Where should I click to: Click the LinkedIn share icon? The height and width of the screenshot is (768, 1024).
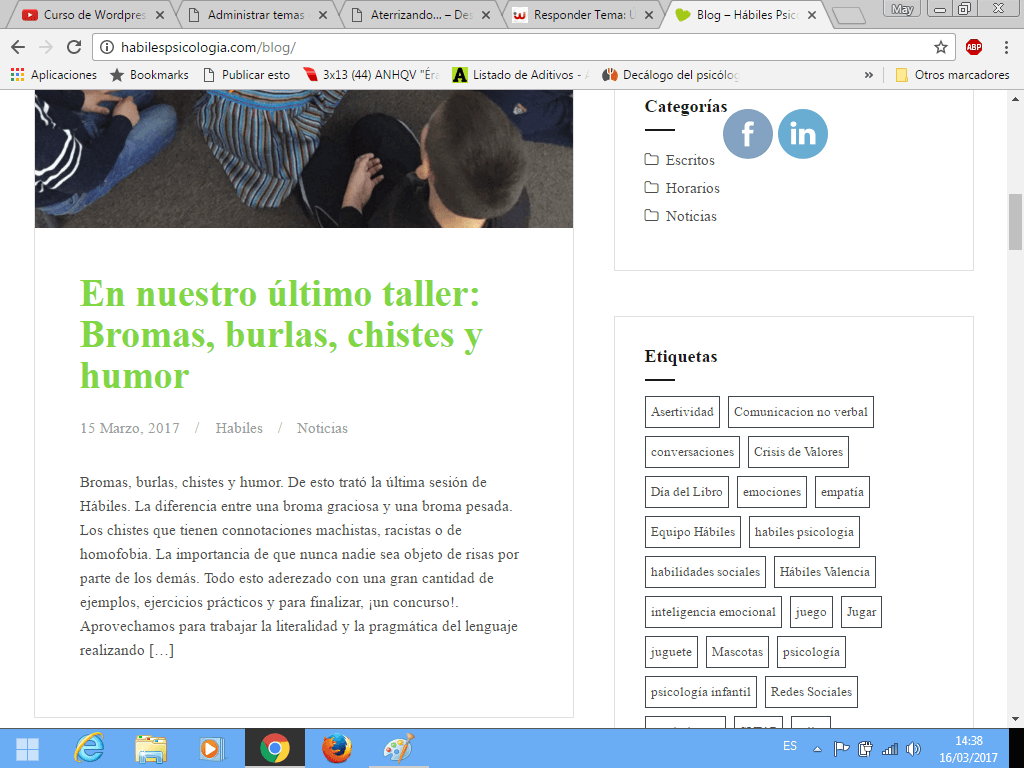(x=803, y=134)
